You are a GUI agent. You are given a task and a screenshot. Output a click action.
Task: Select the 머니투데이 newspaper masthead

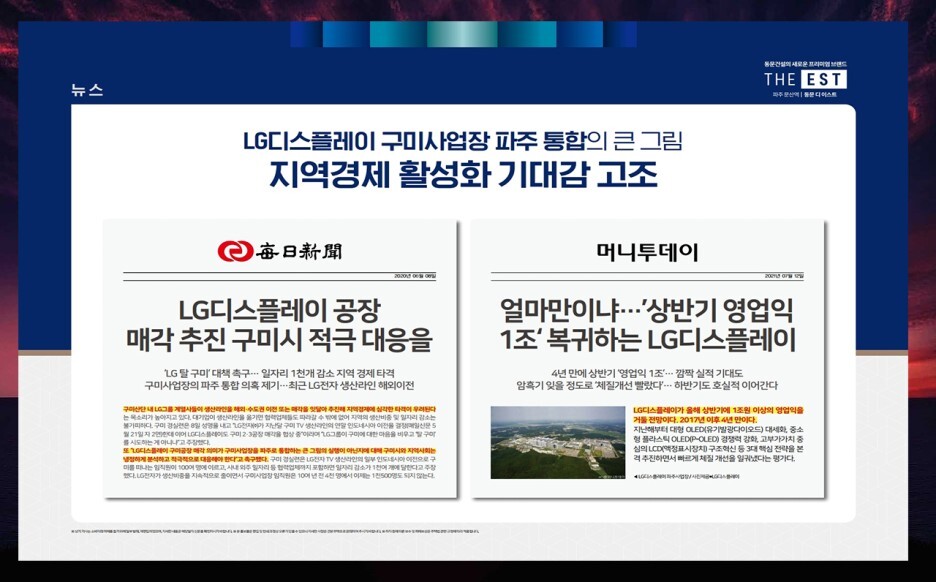click(x=647, y=252)
